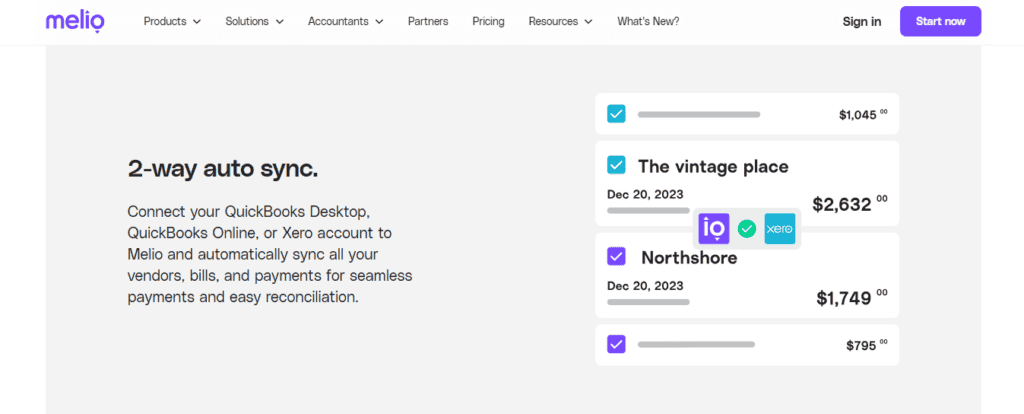Open What's New? in navigation
The height and width of the screenshot is (414, 1024).
(x=648, y=22)
